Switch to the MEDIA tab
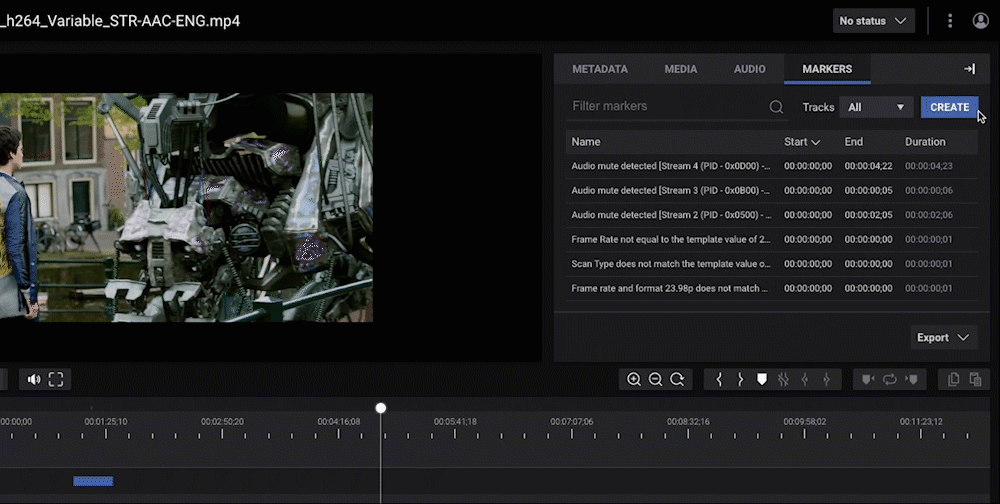Screen dimensions: 1000x504 coord(680,69)
